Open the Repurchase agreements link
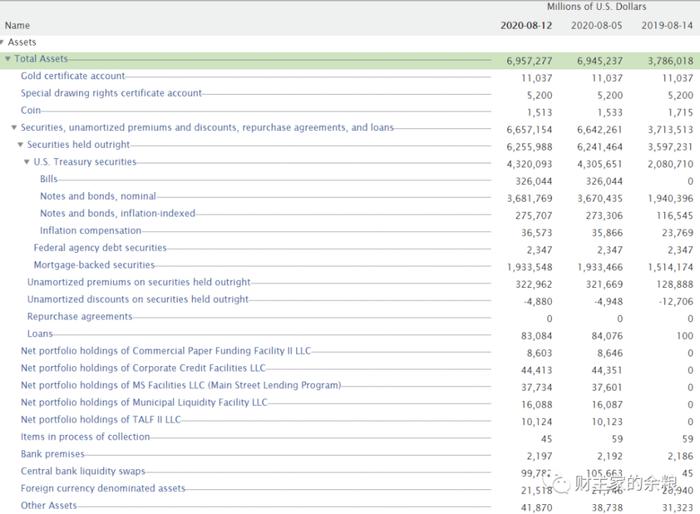700x514 pixels. [x=80, y=317]
